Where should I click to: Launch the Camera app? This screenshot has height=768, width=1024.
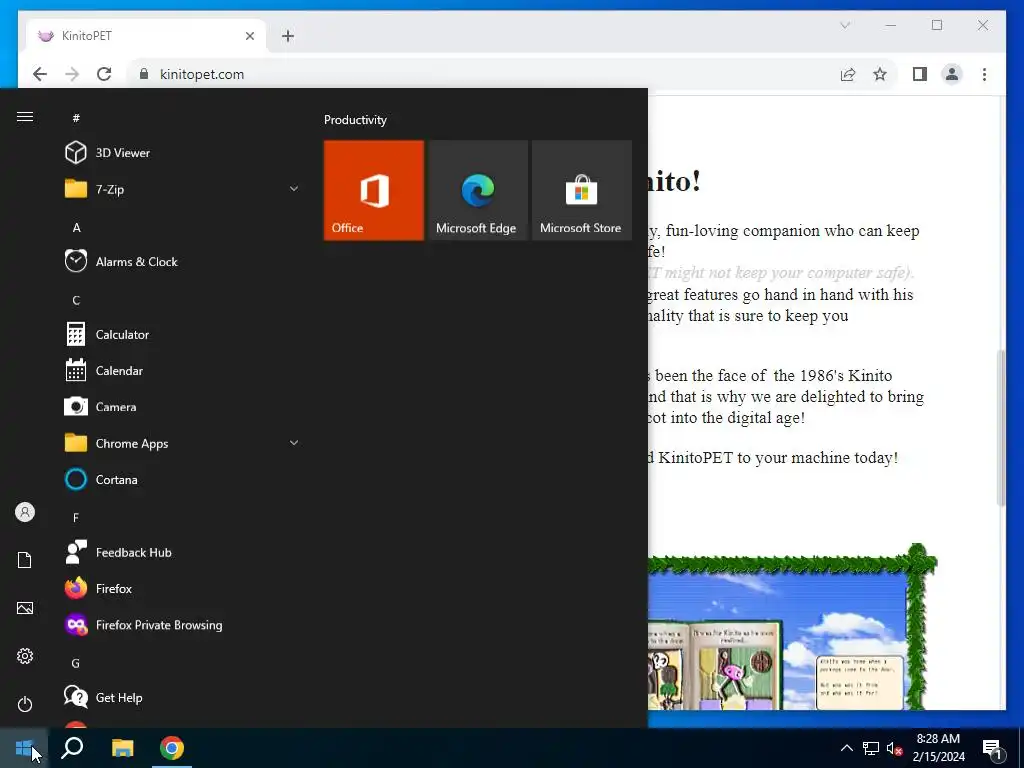(x=182, y=407)
